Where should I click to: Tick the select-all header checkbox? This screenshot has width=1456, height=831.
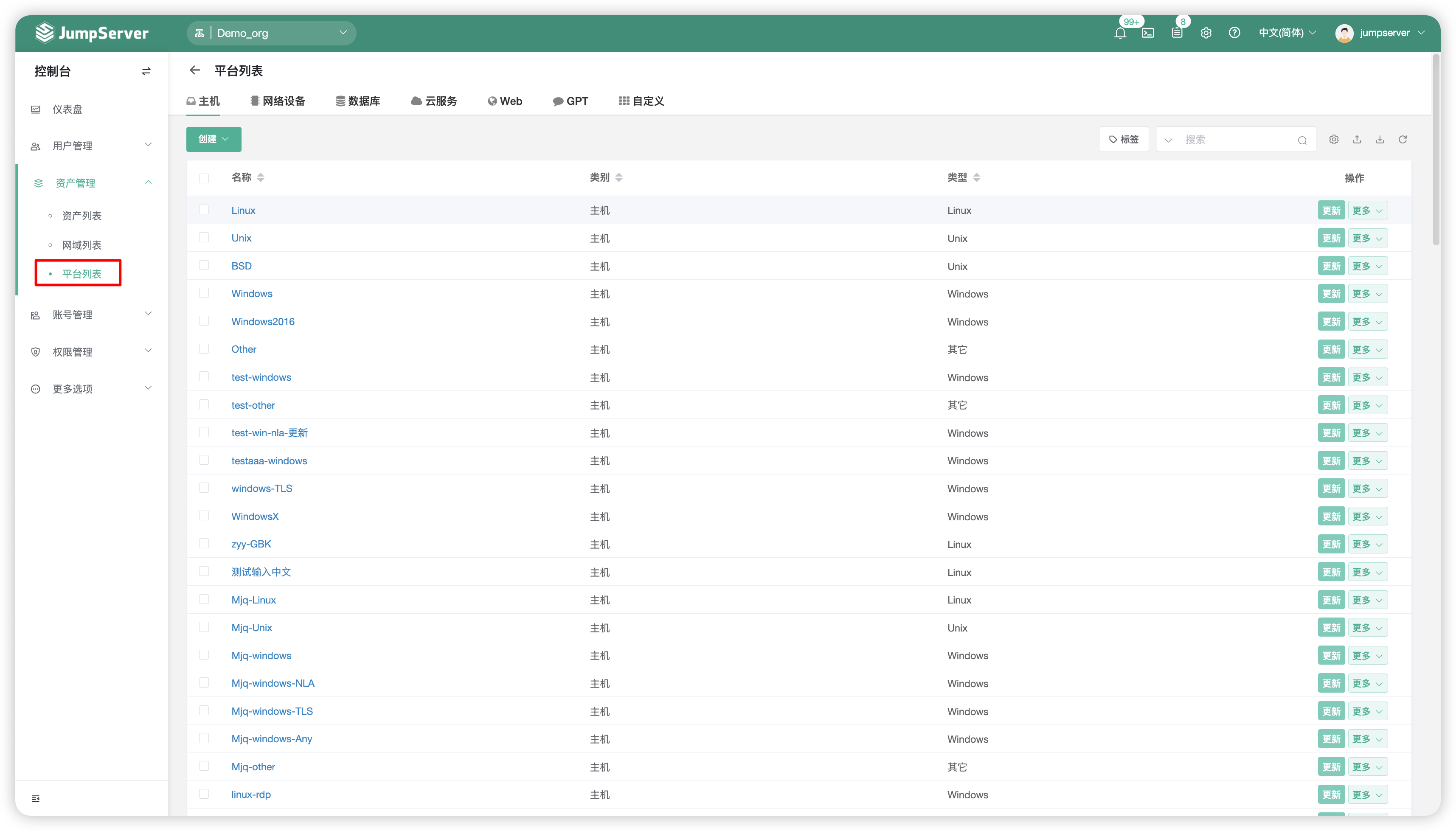204,178
